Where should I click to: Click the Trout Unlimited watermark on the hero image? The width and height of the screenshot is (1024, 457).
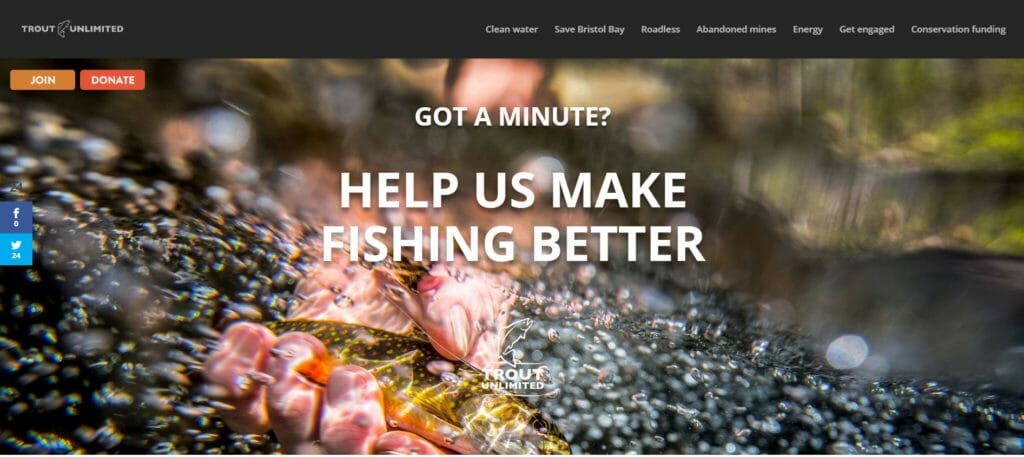tap(513, 356)
